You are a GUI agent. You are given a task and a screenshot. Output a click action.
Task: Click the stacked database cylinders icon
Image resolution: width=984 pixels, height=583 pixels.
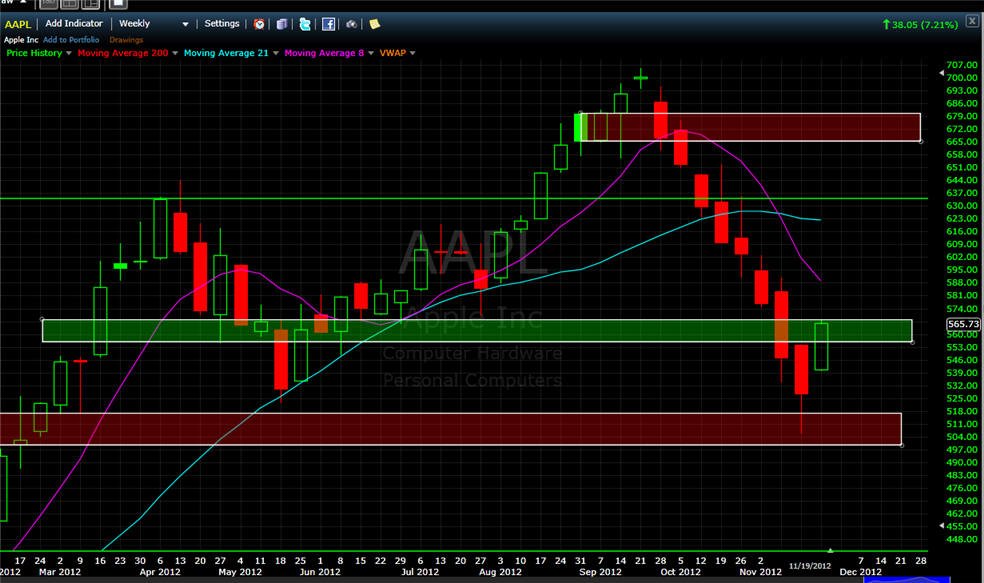[x=282, y=24]
